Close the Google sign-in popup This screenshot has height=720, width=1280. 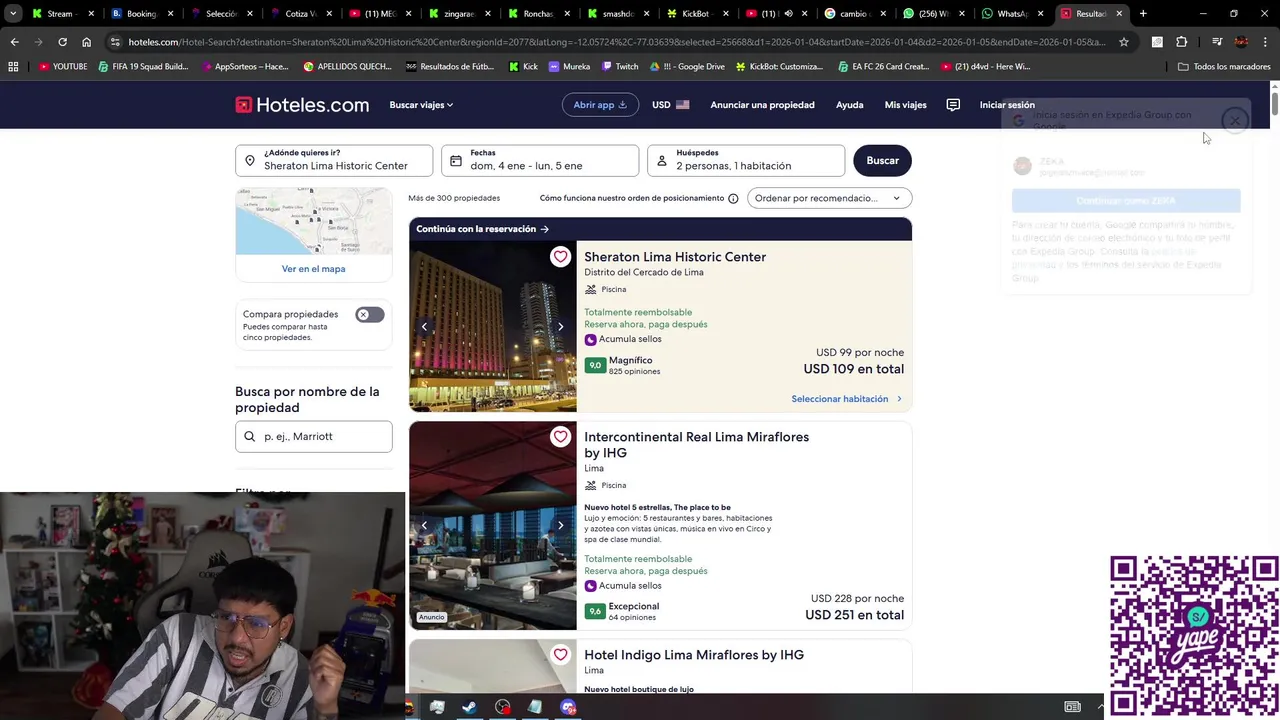pyautogui.click(x=1235, y=120)
